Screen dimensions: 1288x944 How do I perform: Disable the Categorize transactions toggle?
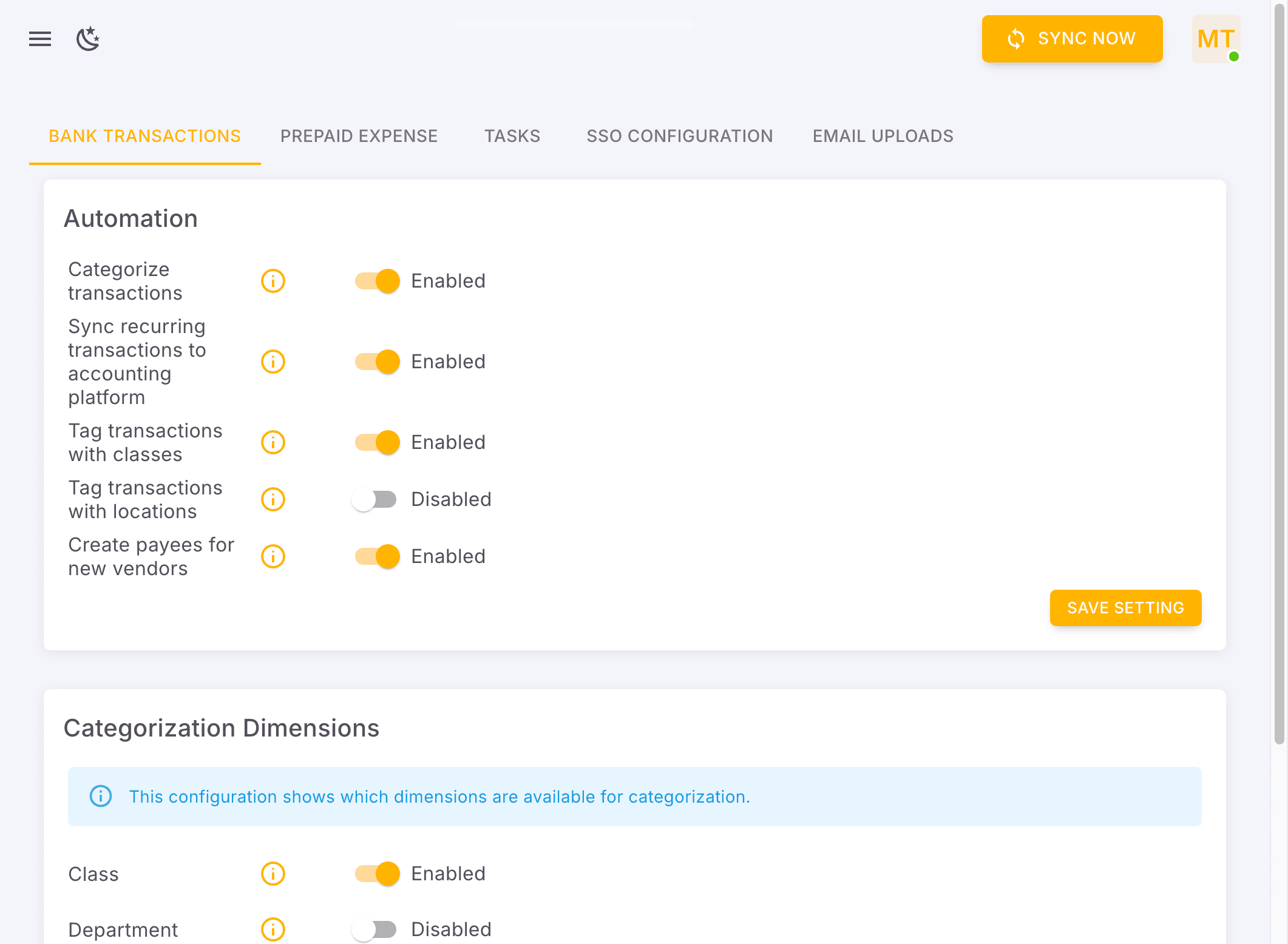(x=377, y=281)
